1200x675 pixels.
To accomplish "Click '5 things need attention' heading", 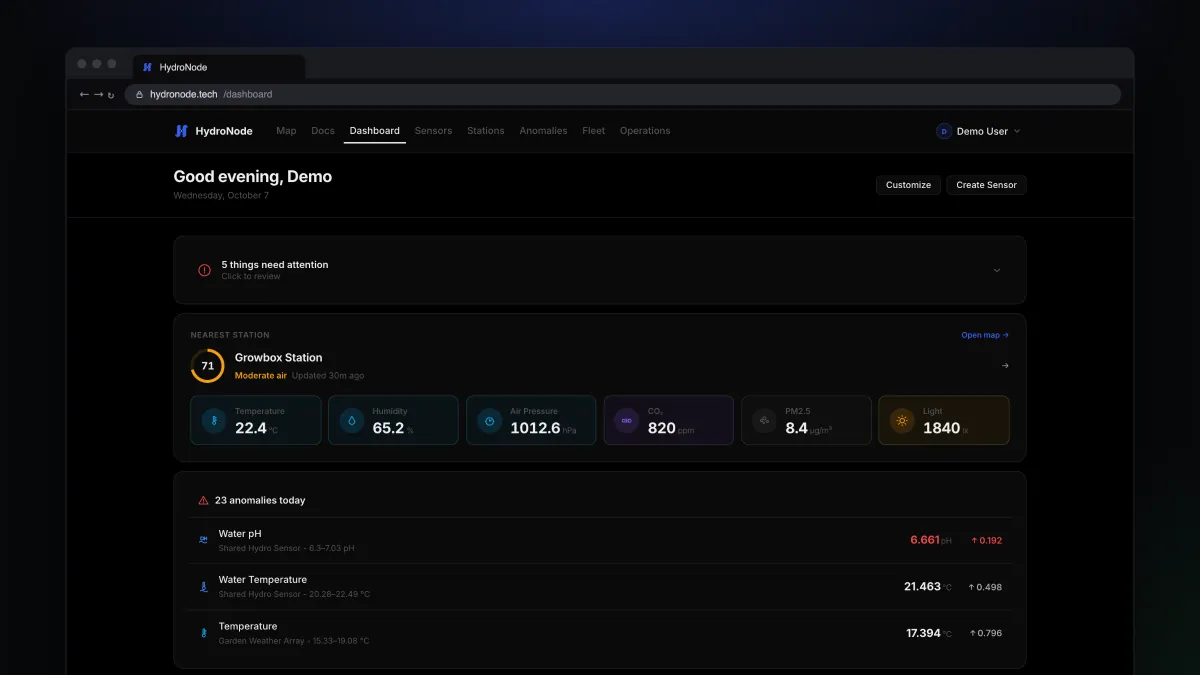I will (275, 265).
